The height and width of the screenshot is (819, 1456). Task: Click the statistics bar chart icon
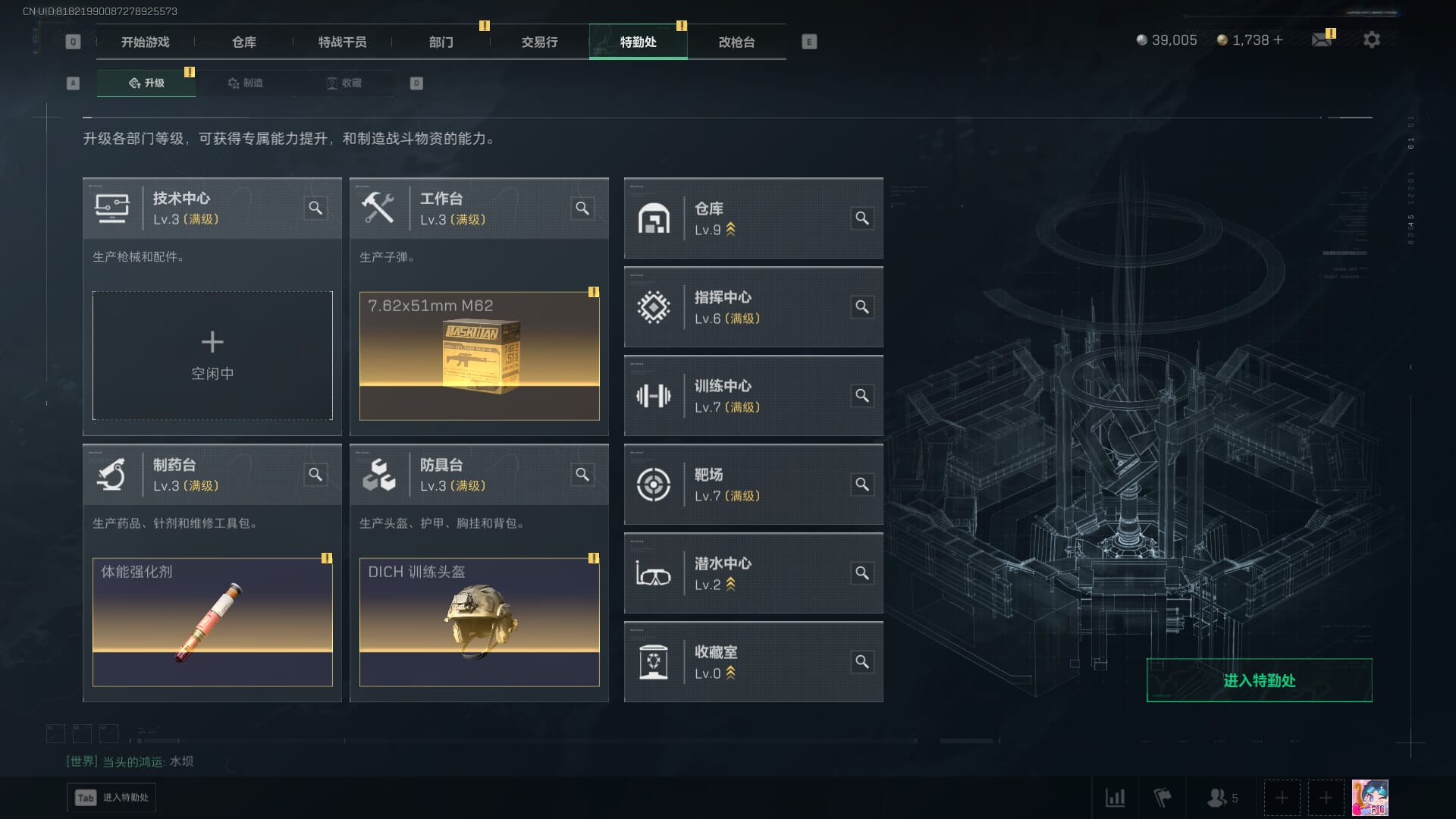[1116, 798]
